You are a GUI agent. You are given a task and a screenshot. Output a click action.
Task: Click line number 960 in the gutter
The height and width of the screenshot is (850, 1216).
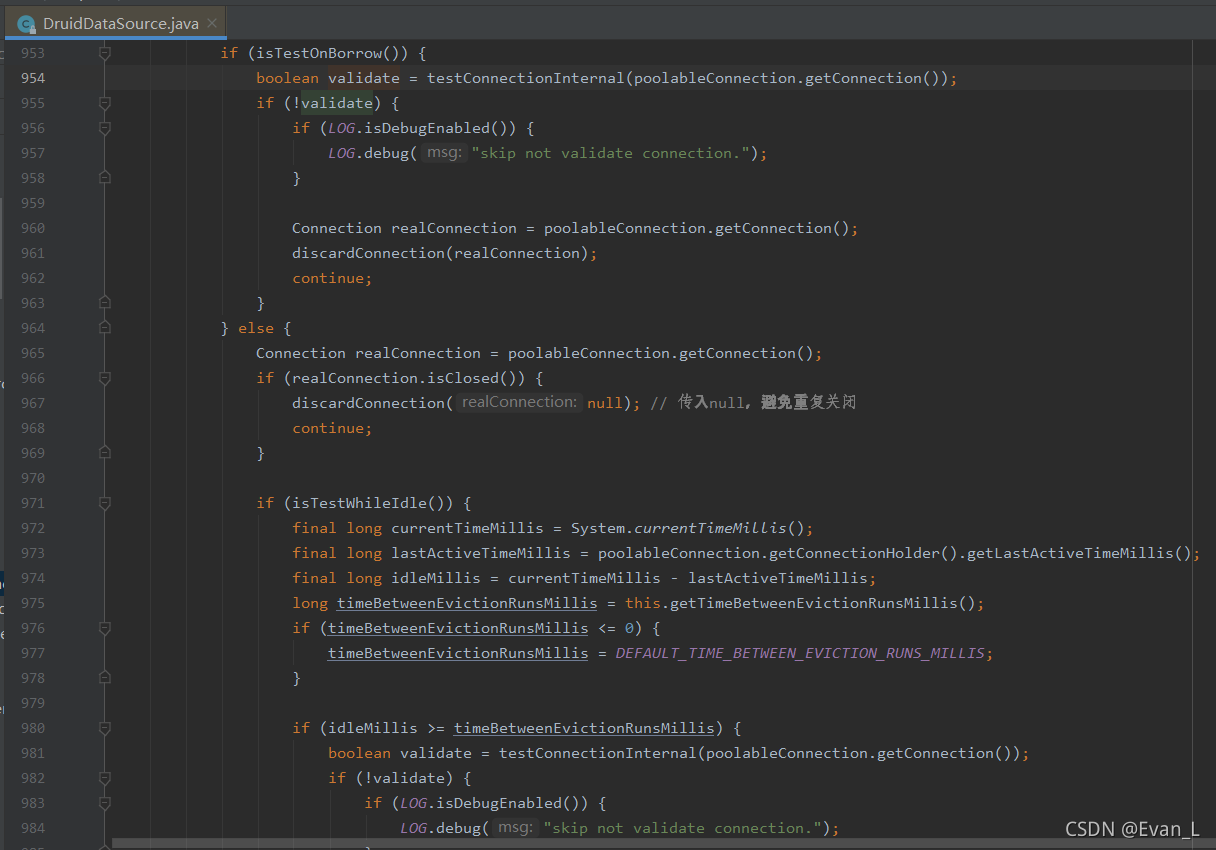click(32, 228)
